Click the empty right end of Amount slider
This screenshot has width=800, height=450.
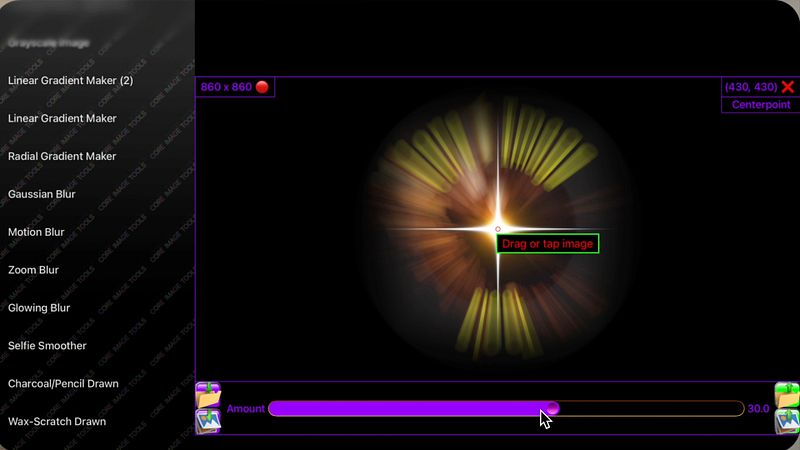coord(651,408)
